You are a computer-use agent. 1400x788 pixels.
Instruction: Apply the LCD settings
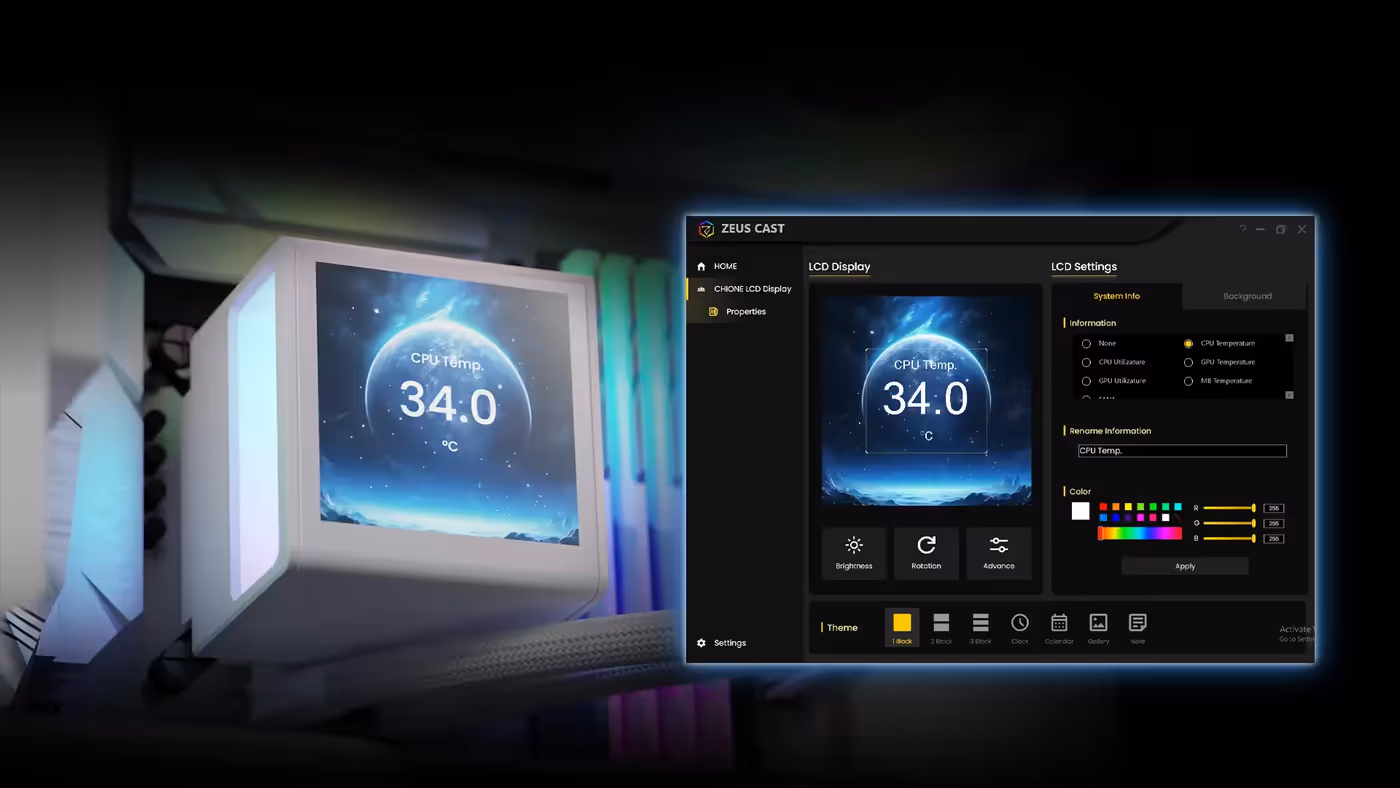point(1185,566)
